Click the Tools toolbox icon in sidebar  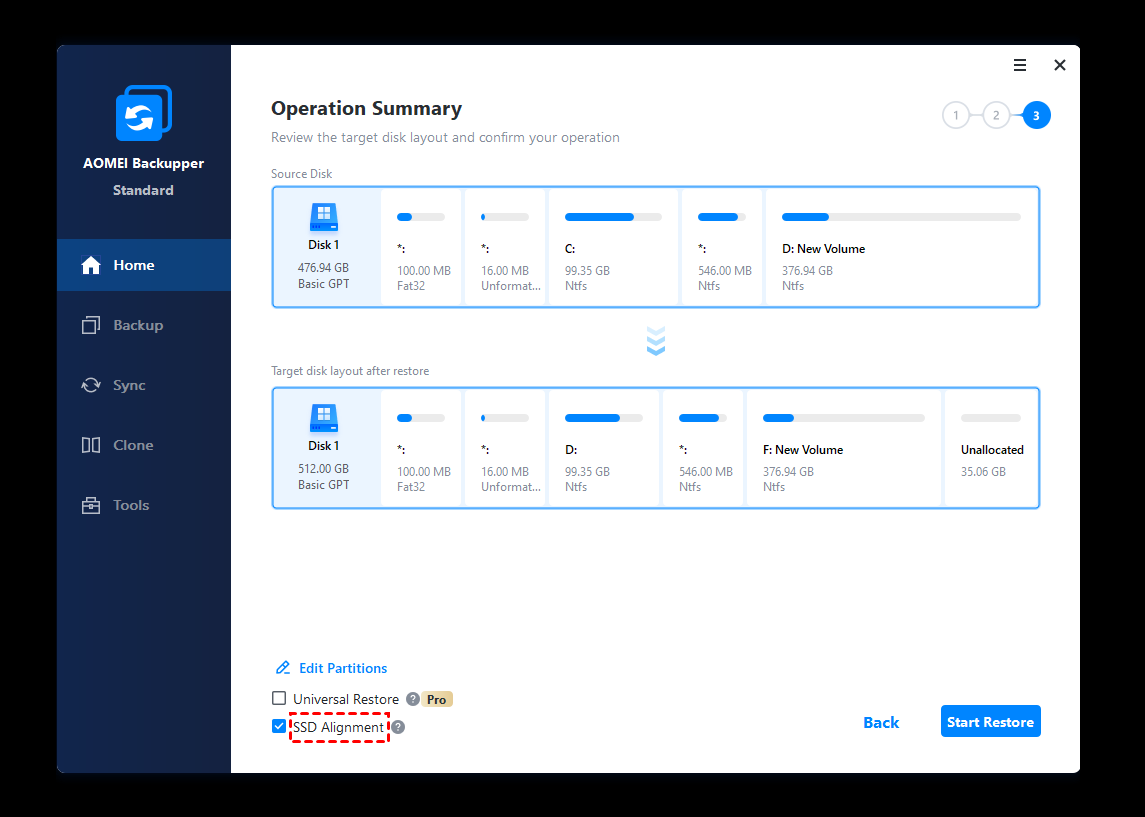[x=91, y=505]
